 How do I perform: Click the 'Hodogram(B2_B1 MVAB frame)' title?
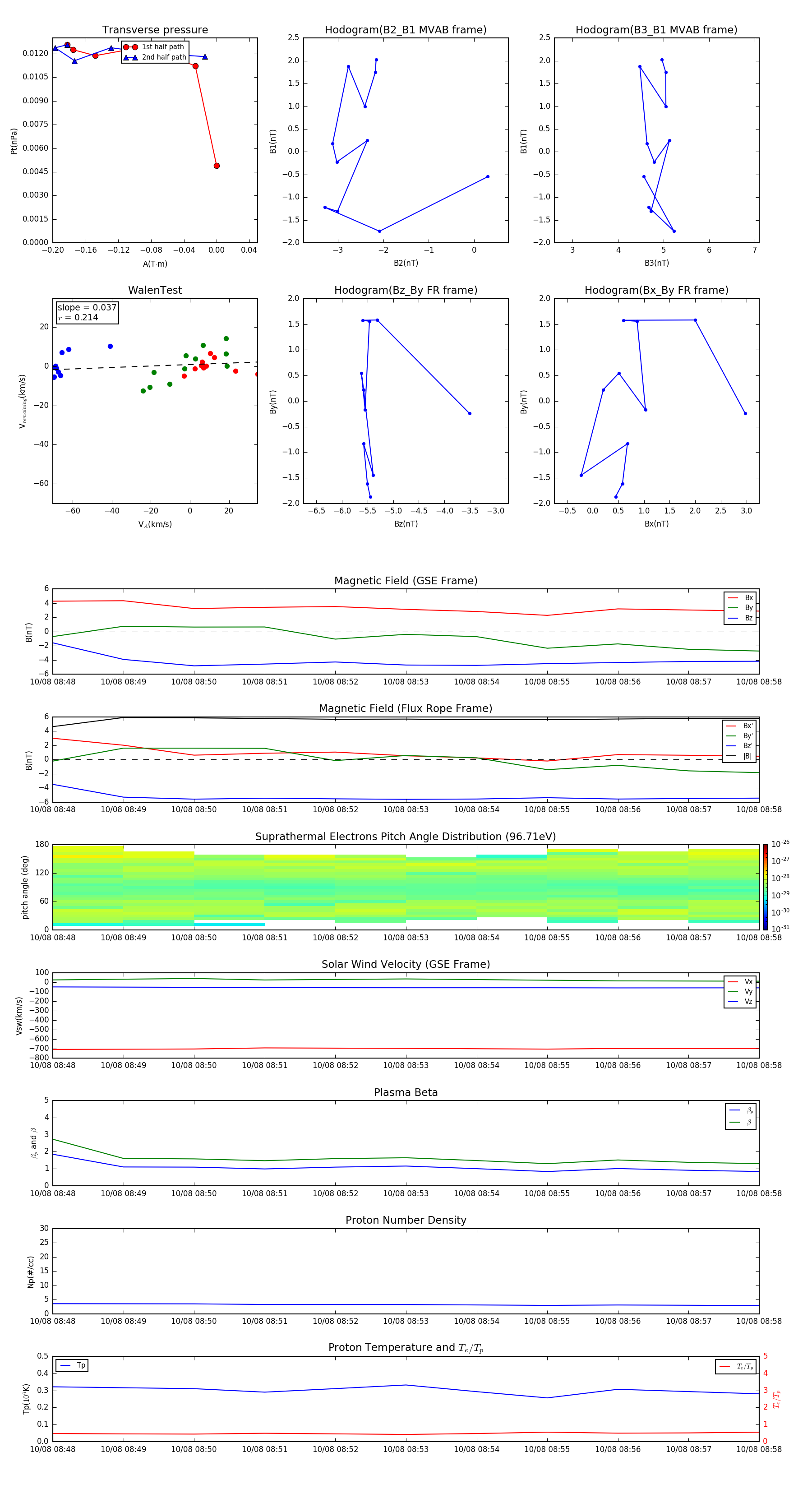pos(406,30)
